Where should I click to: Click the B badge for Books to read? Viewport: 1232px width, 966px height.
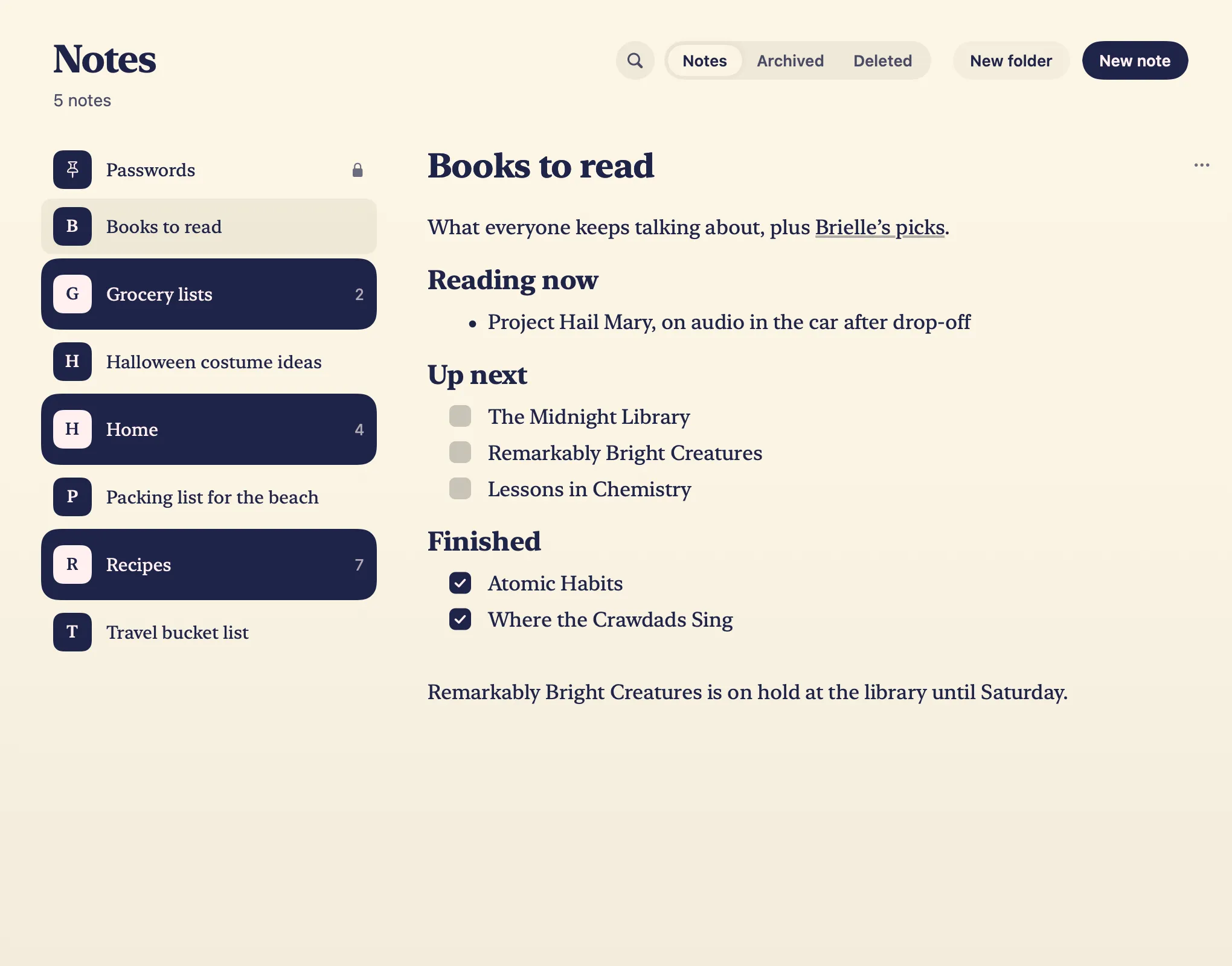pos(72,226)
